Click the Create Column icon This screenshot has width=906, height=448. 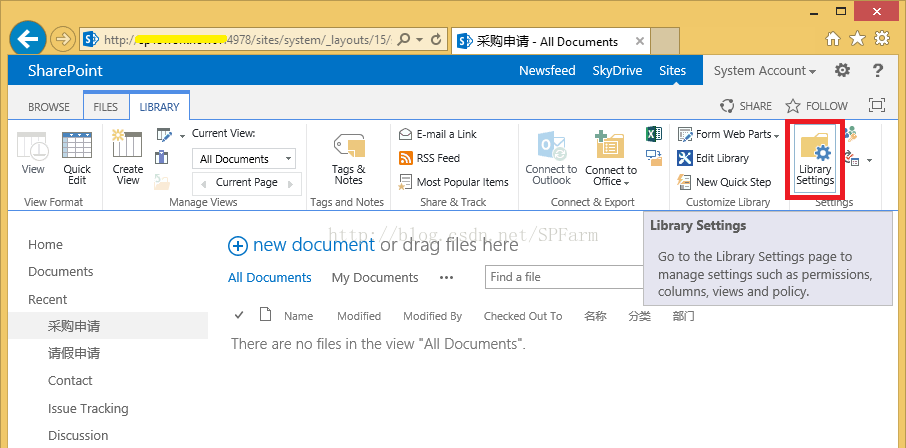(x=162, y=157)
